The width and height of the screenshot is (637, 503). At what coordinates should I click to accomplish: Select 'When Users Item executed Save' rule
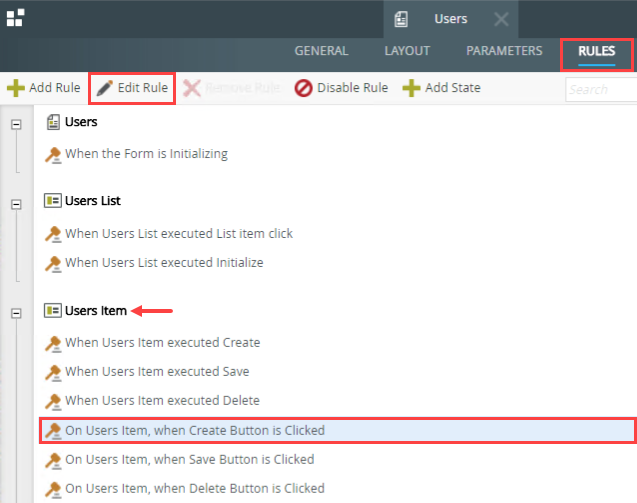[157, 372]
